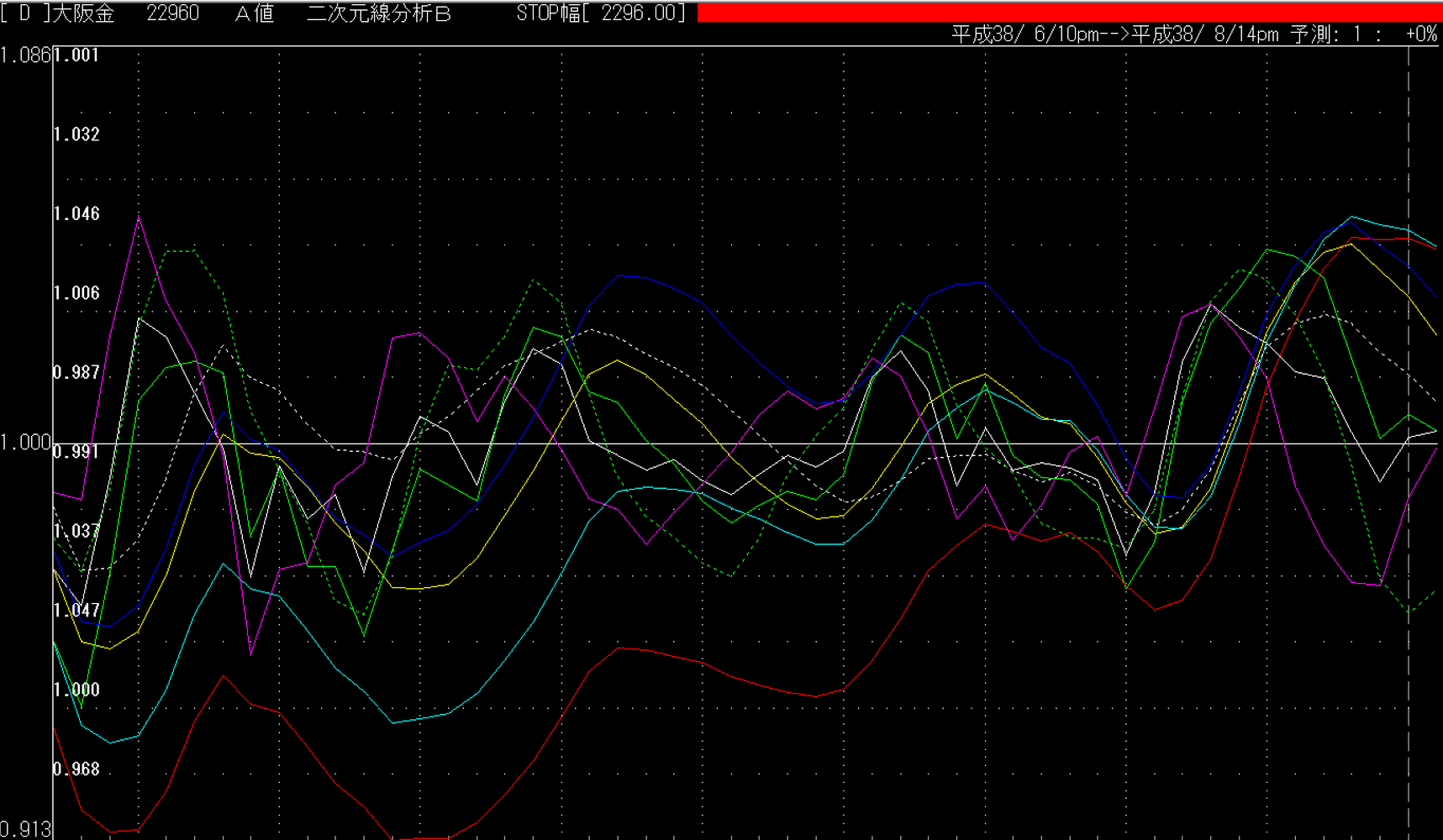Click the price value 22960
This screenshot has width=1443, height=840.
click(172, 13)
